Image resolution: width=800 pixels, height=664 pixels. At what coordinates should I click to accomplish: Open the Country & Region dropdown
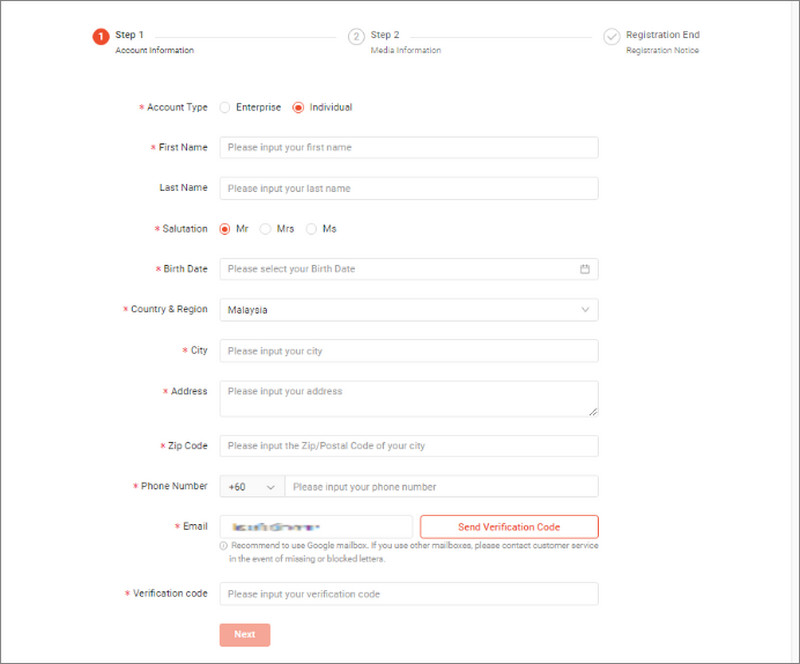point(408,309)
